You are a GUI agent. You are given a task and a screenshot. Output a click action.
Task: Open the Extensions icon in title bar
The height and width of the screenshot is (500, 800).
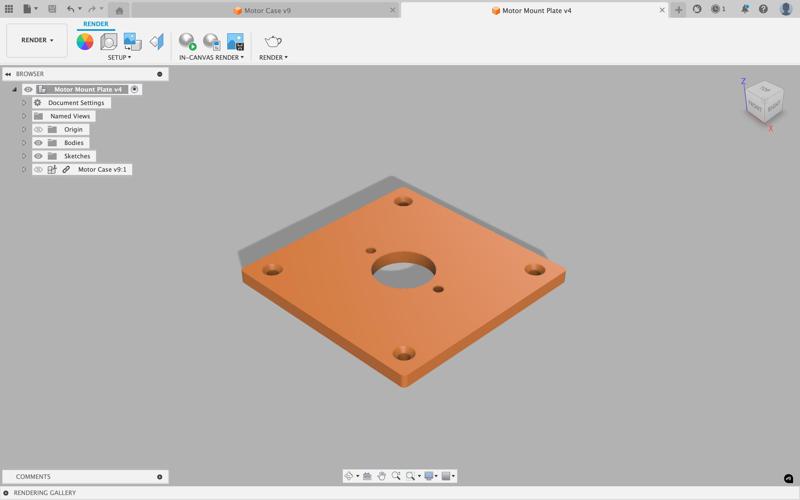(x=697, y=9)
